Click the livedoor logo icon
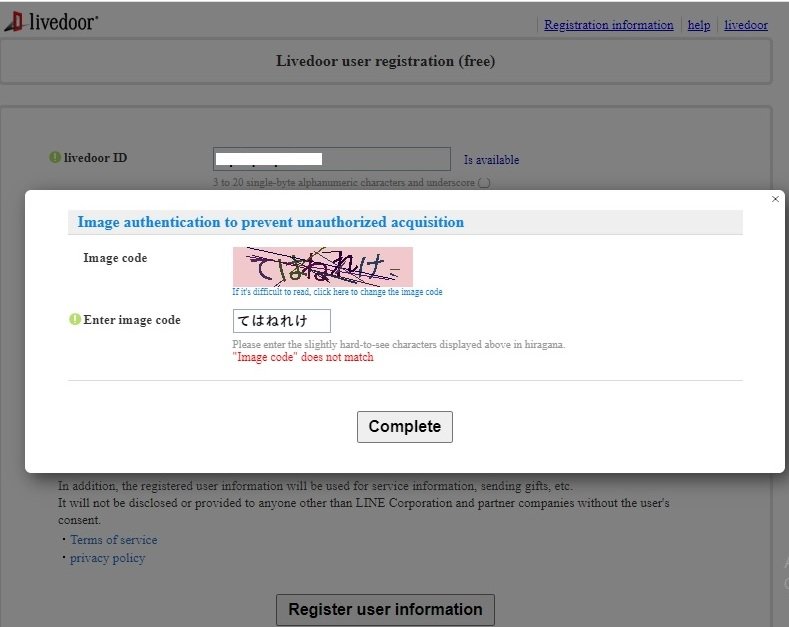Screen dimensions: 789x627 pos(14,22)
